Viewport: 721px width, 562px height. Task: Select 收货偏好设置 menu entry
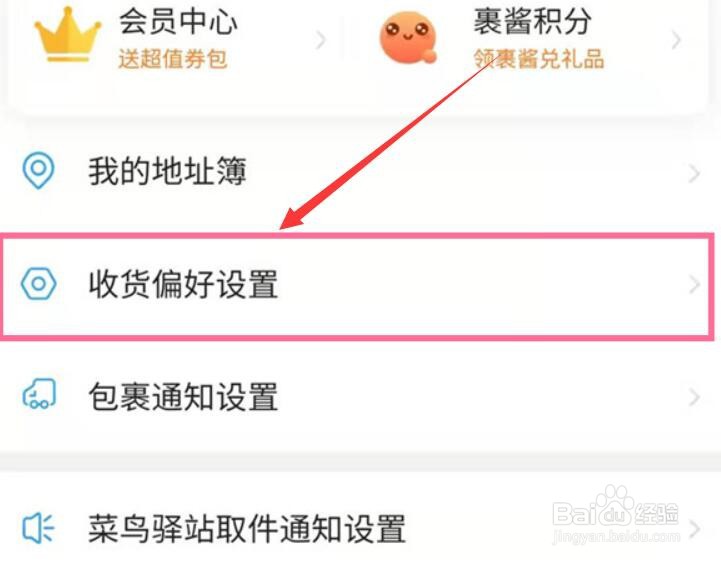(357, 286)
